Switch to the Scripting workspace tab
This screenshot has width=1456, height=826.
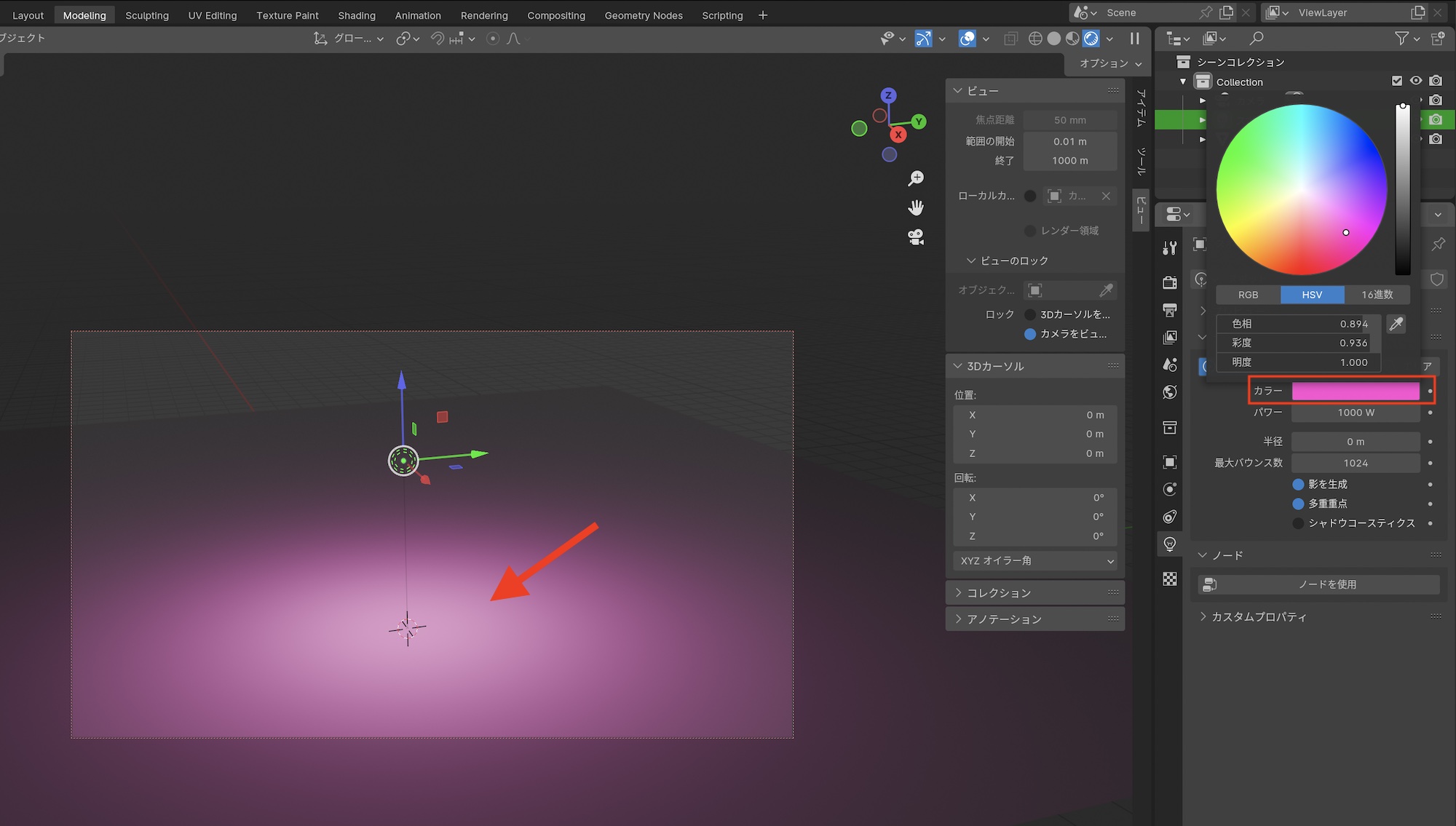pyautogui.click(x=721, y=15)
